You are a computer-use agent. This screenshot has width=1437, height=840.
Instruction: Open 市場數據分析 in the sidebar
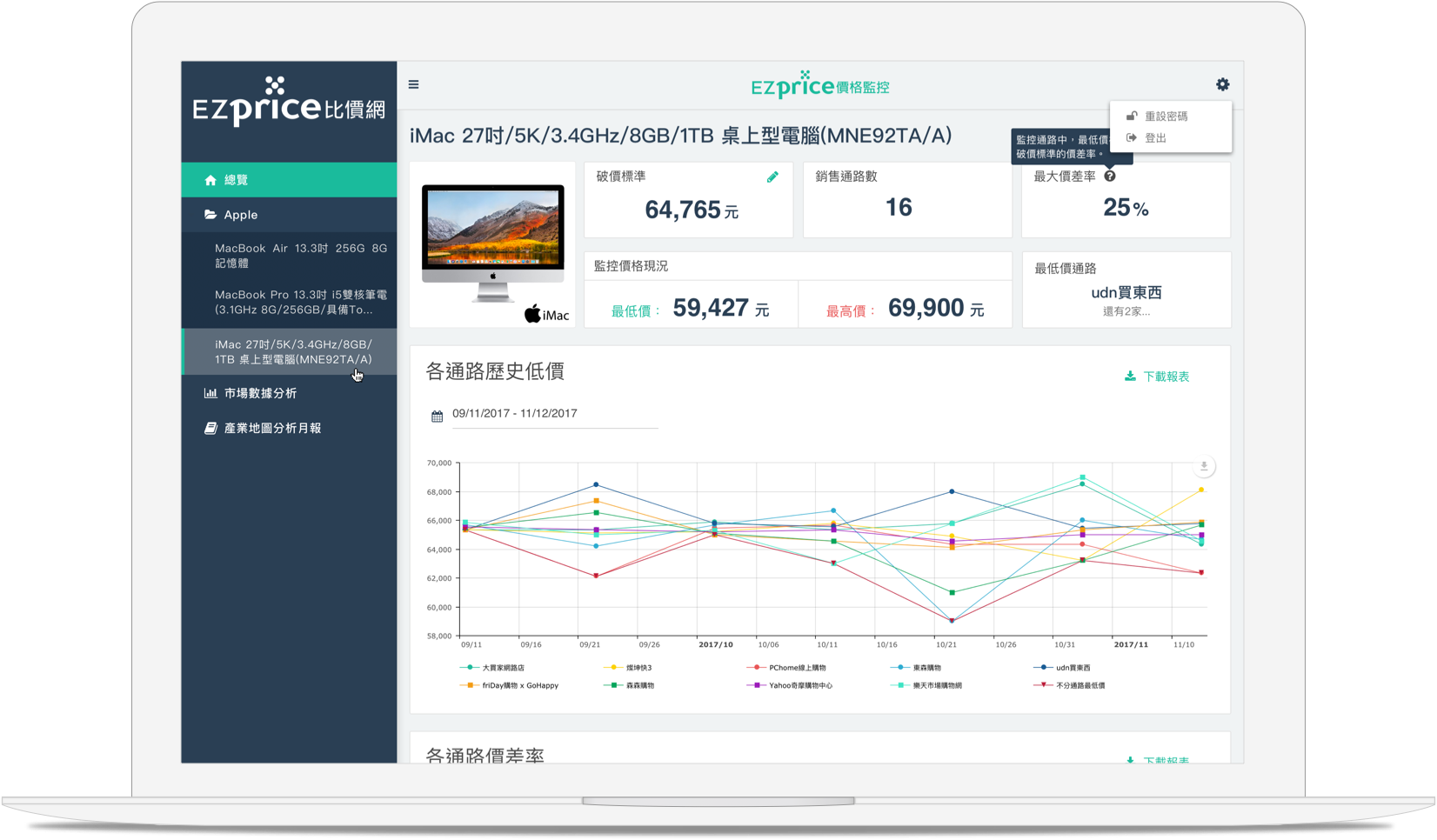click(289, 393)
